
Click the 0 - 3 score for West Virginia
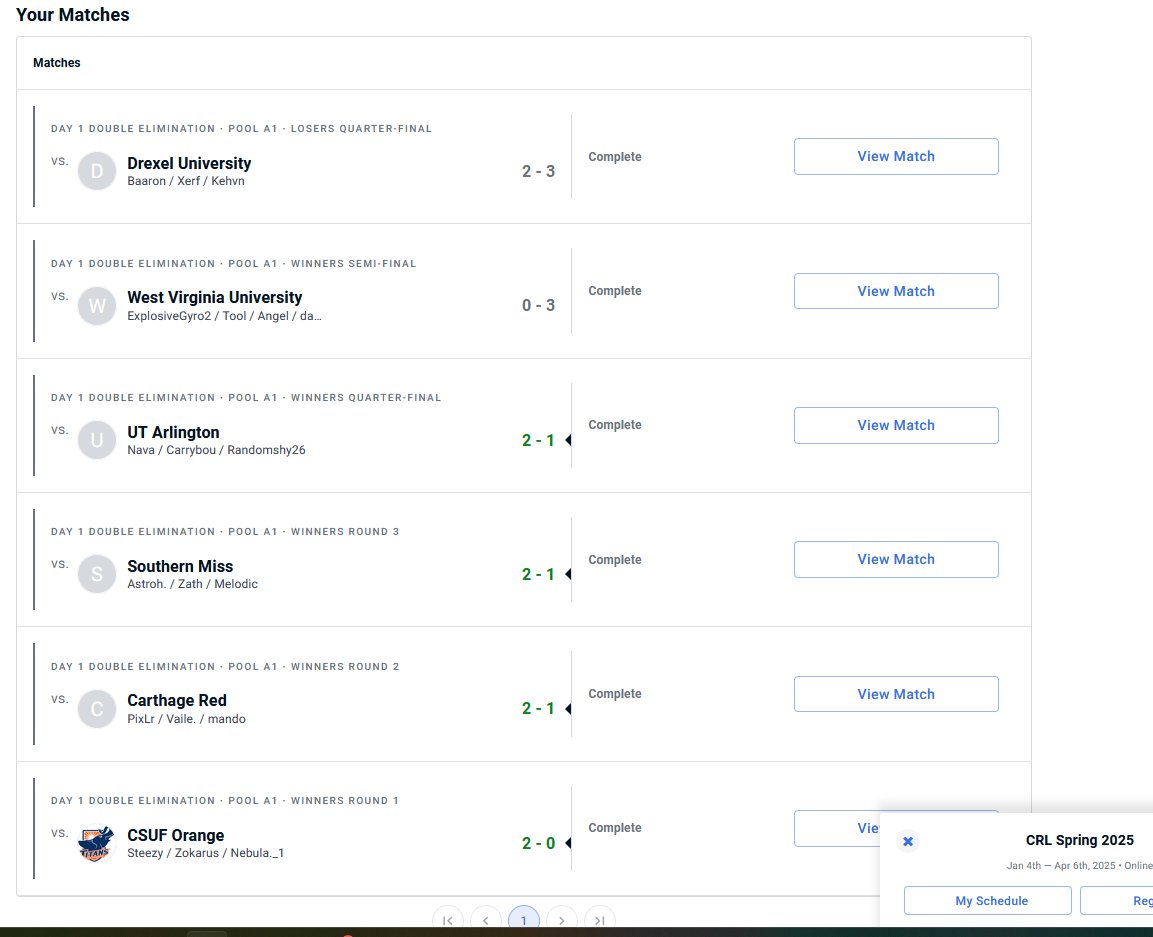[x=538, y=305]
